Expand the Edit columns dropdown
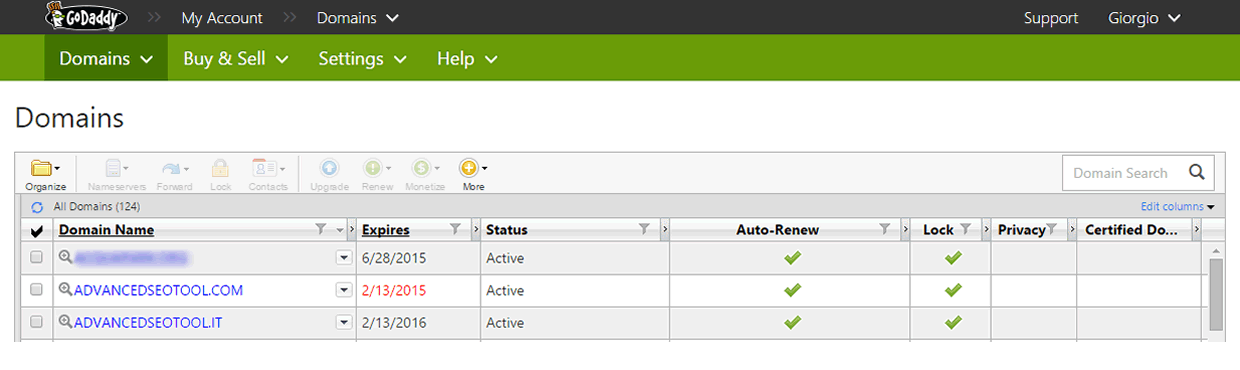 click(x=1177, y=207)
